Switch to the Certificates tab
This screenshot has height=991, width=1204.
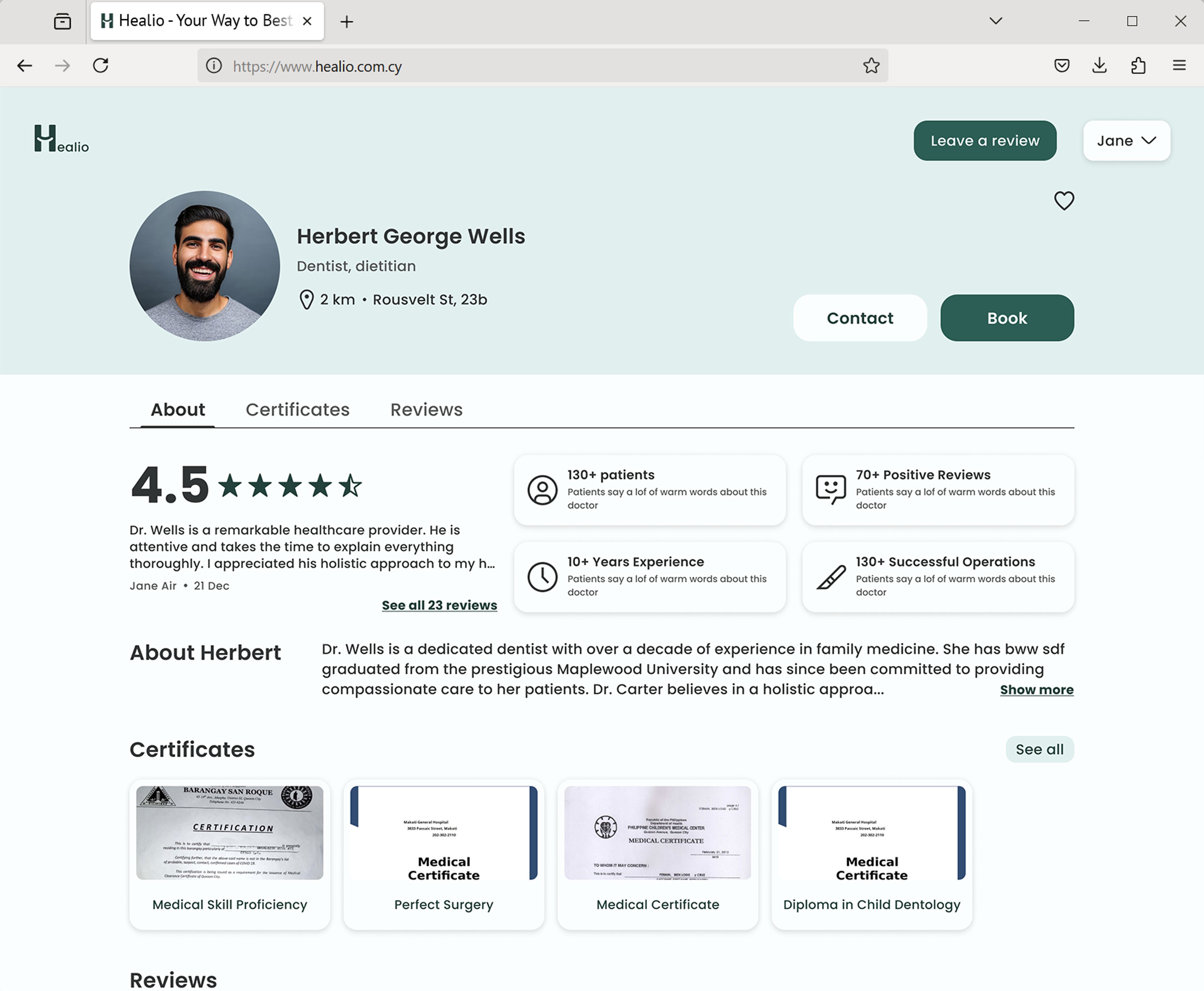[297, 409]
